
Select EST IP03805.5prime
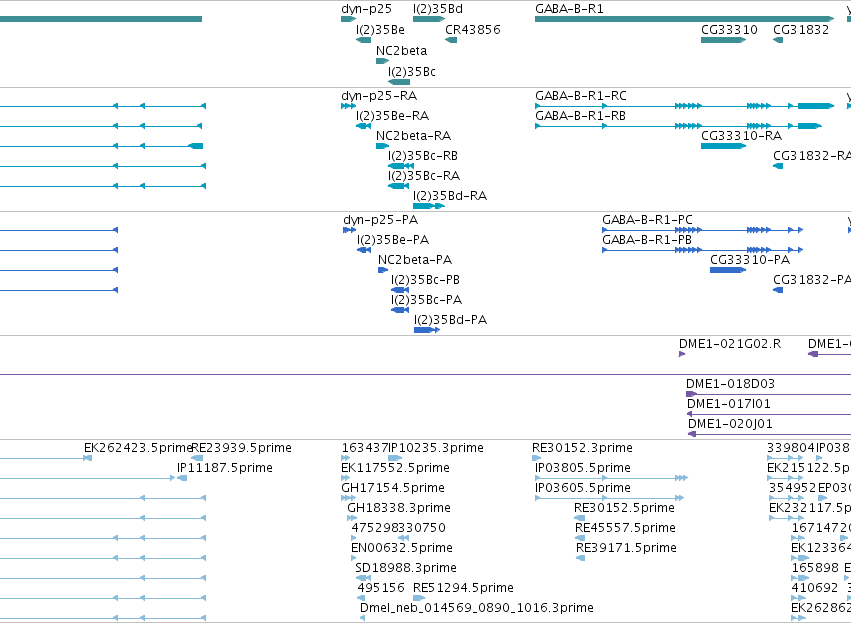[x=583, y=468]
